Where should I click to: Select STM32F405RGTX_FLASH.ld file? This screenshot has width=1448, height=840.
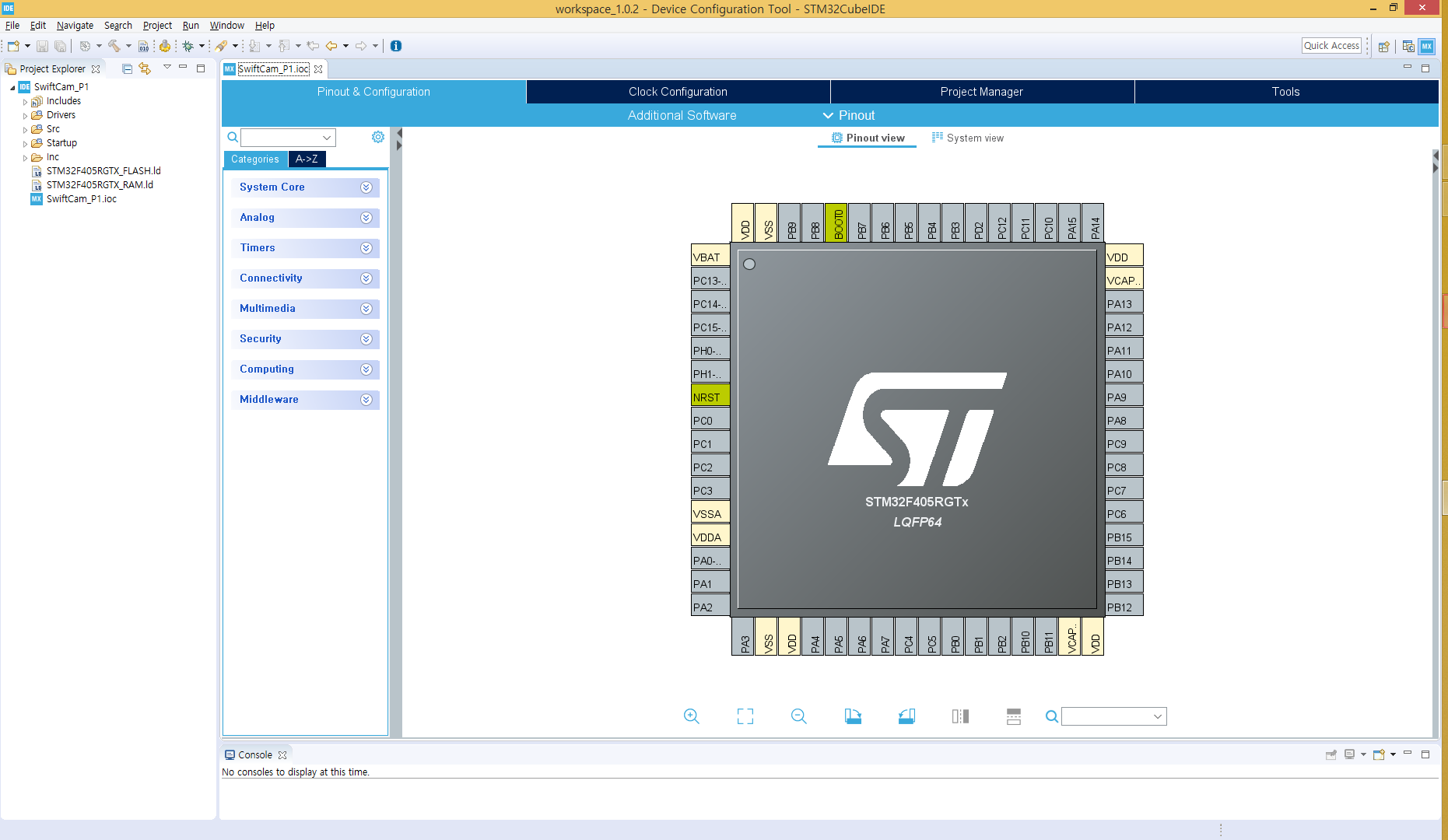pyautogui.click(x=103, y=171)
